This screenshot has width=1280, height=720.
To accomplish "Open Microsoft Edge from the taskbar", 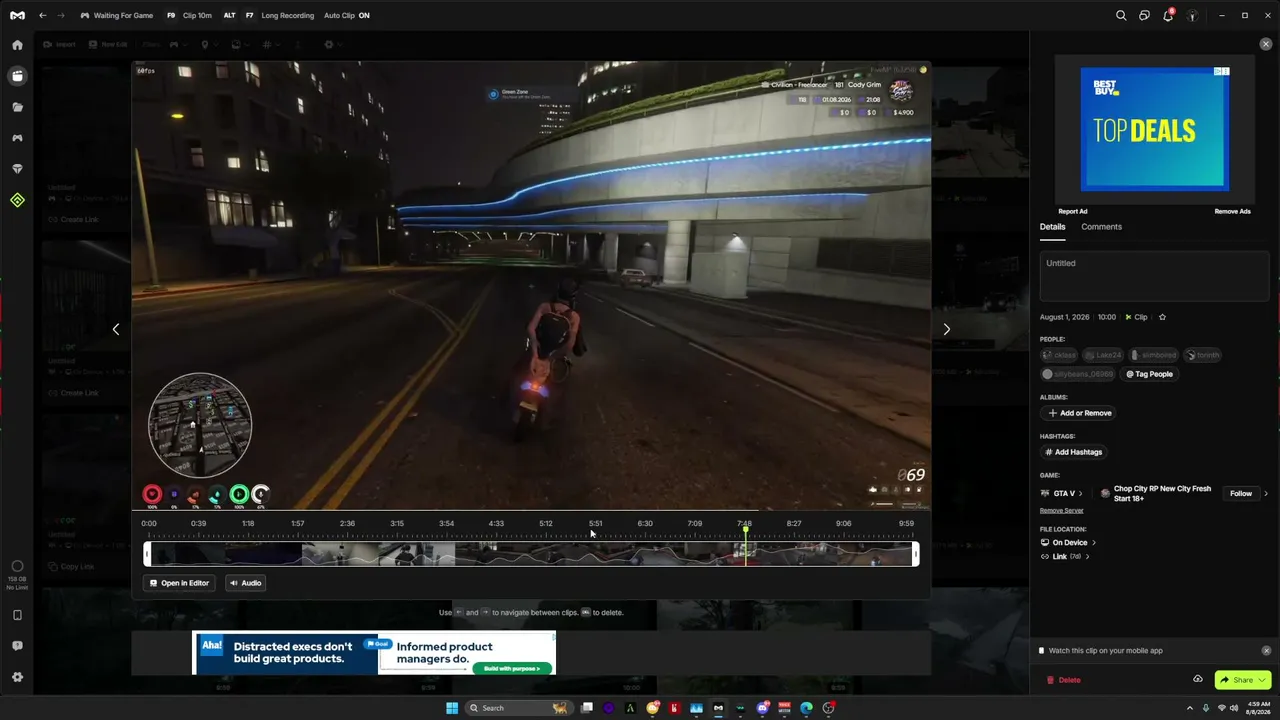I will (x=806, y=708).
